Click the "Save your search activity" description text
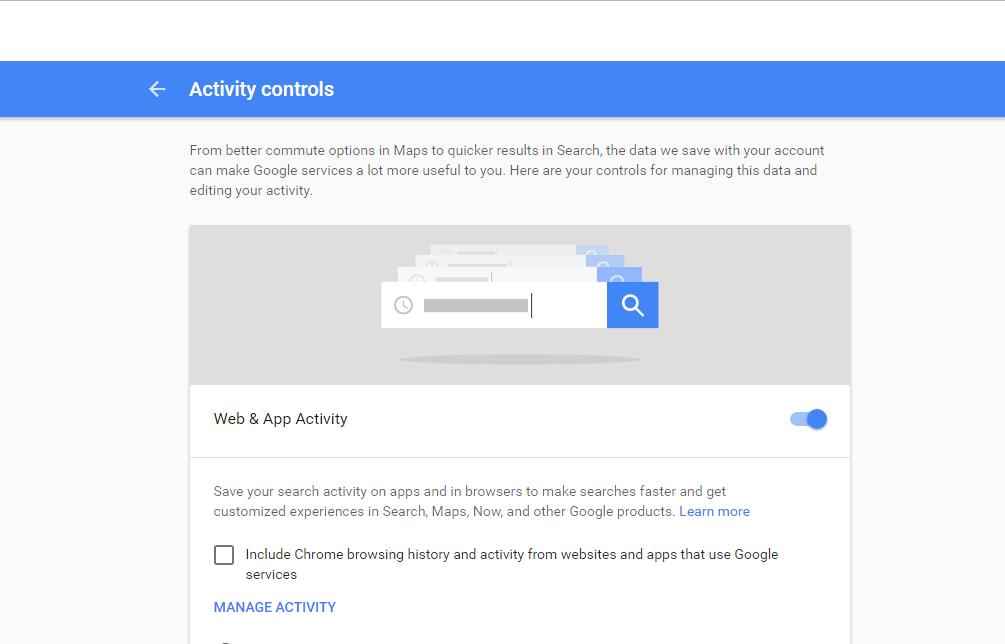Image resolution: width=1005 pixels, height=644 pixels. [481, 501]
